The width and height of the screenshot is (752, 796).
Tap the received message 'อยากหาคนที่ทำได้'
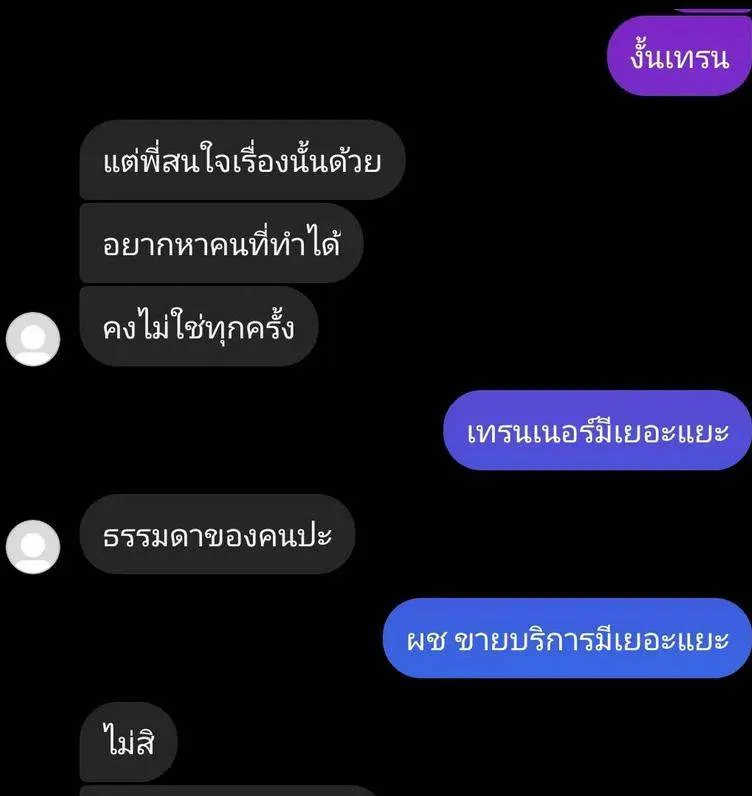click(221, 243)
